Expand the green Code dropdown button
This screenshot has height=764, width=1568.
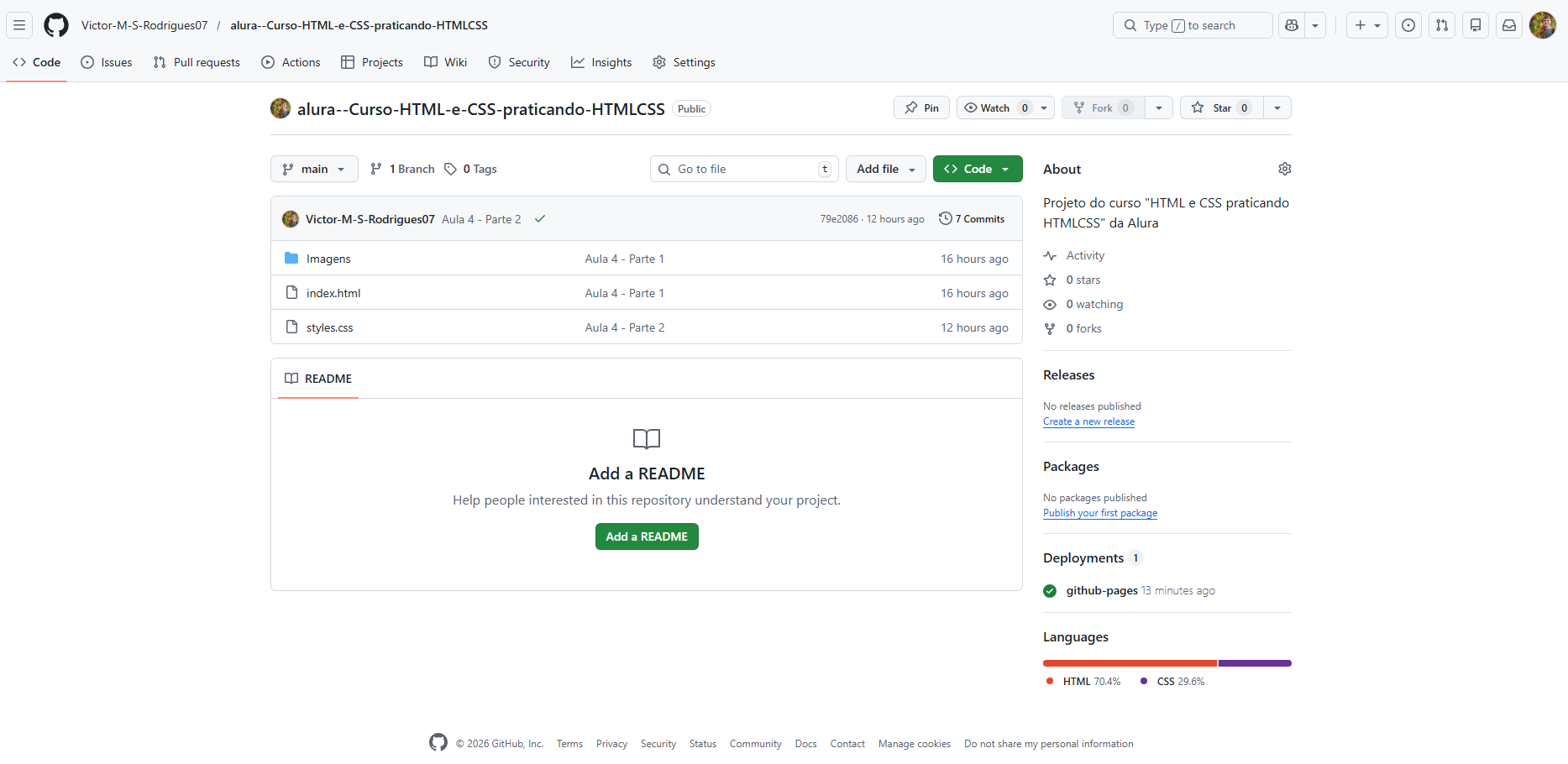click(x=978, y=169)
